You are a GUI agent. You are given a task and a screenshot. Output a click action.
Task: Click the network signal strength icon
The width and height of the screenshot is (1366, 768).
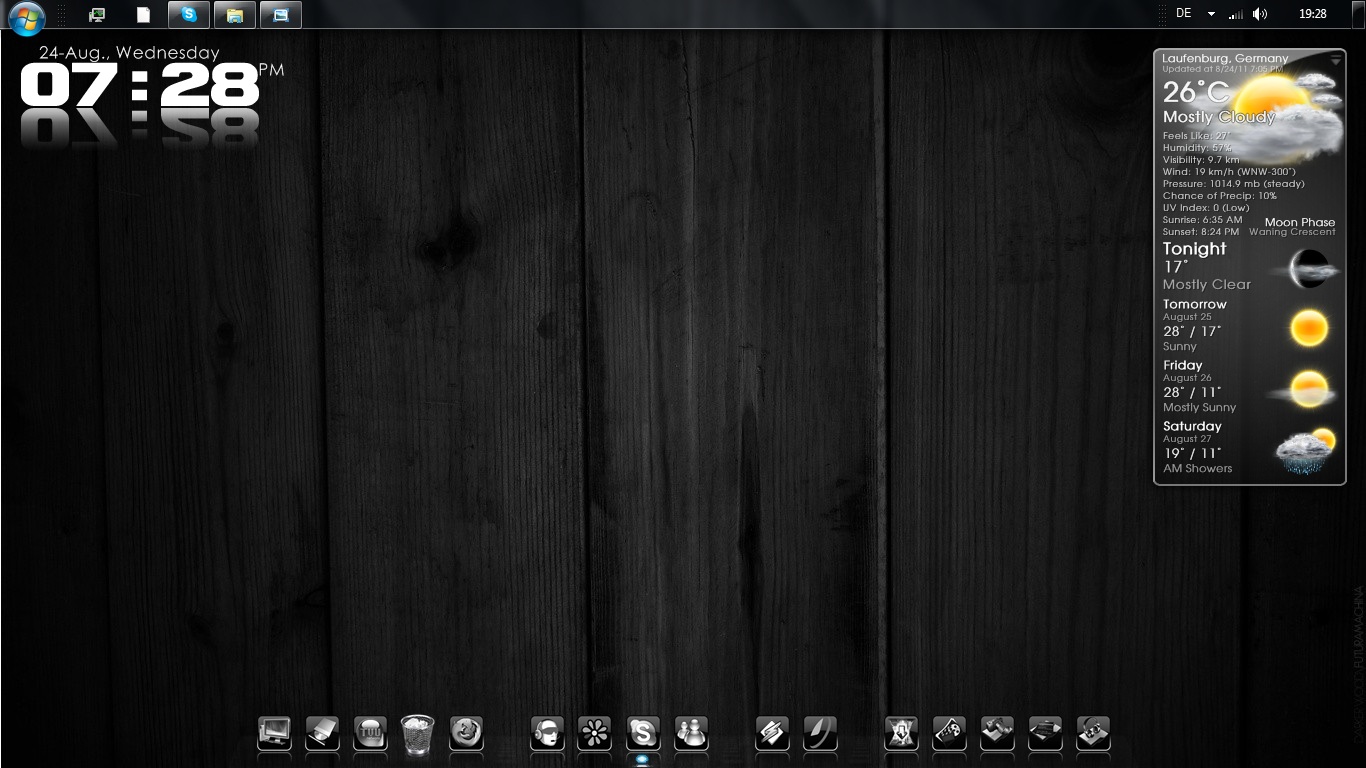coord(1236,14)
